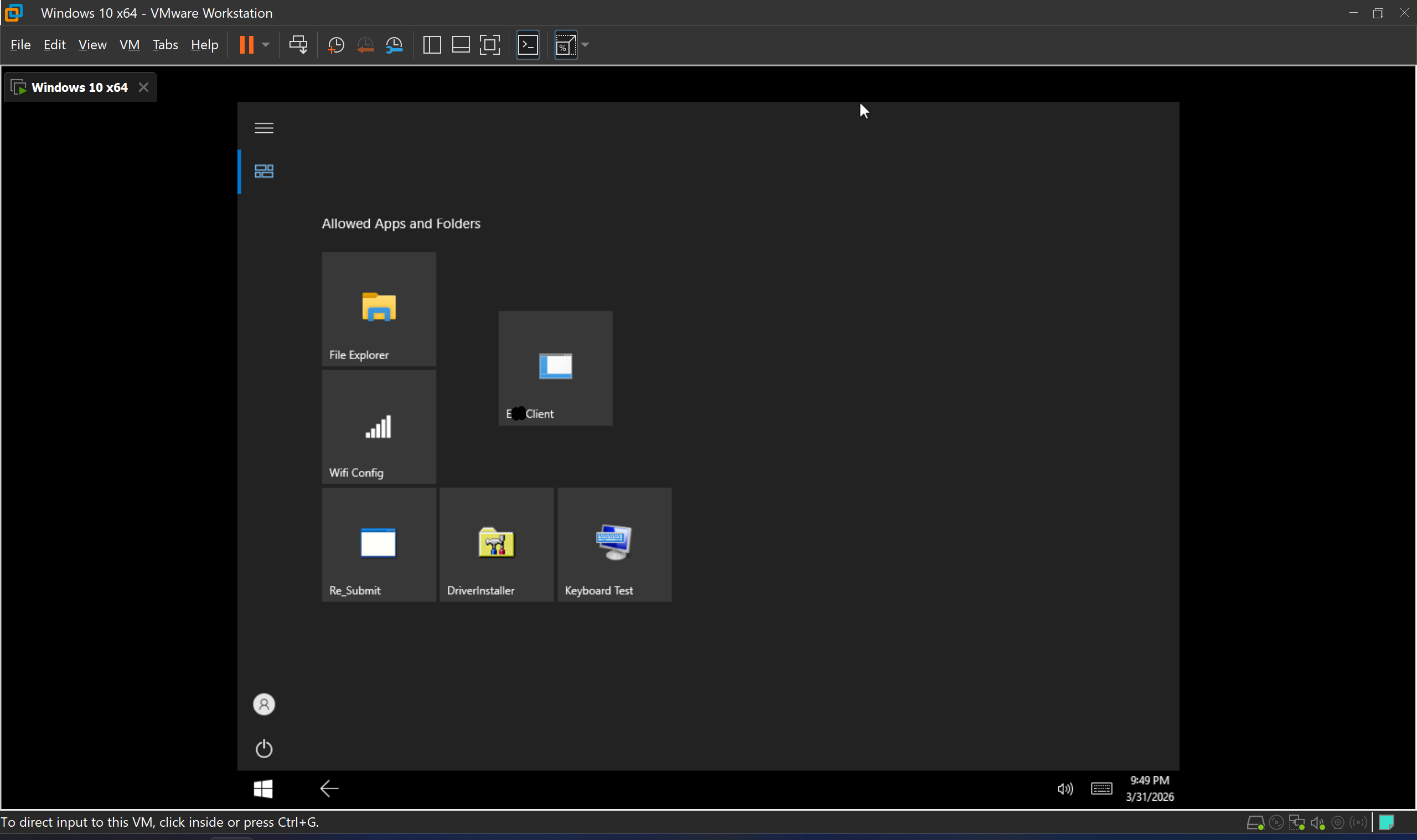
Task: Click the hard disk status icon
Action: pyautogui.click(x=1256, y=822)
